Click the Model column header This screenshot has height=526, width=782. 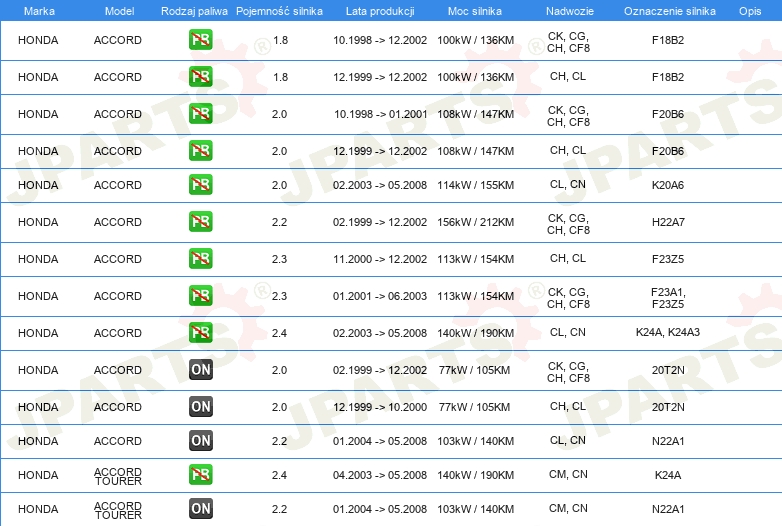click(119, 11)
